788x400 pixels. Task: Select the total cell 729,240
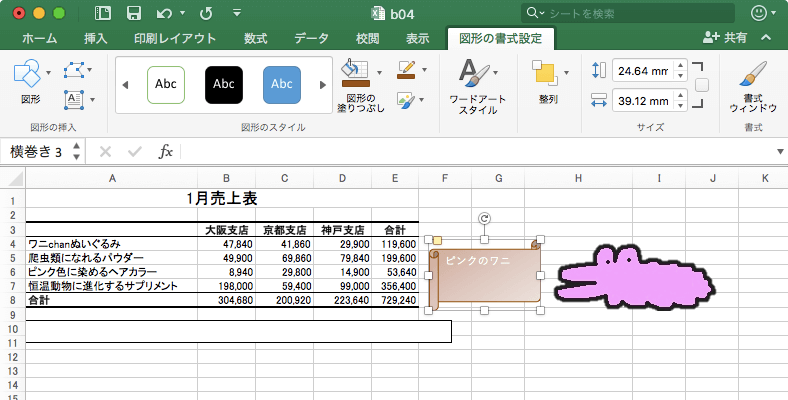[395, 301]
